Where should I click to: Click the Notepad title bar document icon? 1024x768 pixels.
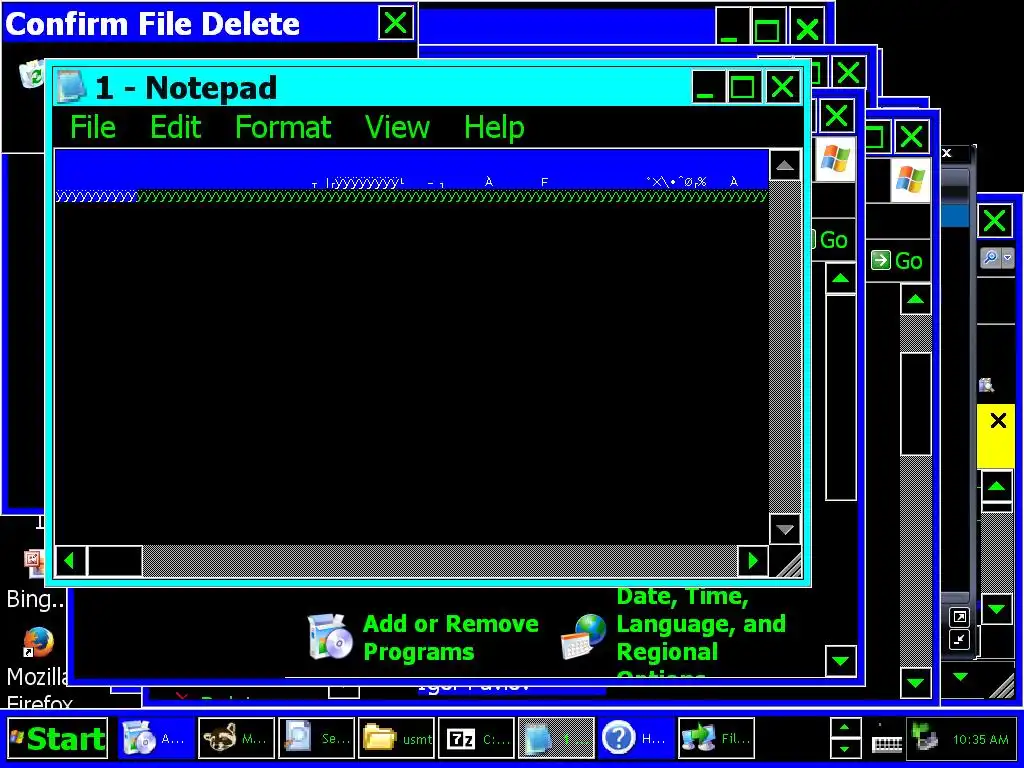pos(71,87)
